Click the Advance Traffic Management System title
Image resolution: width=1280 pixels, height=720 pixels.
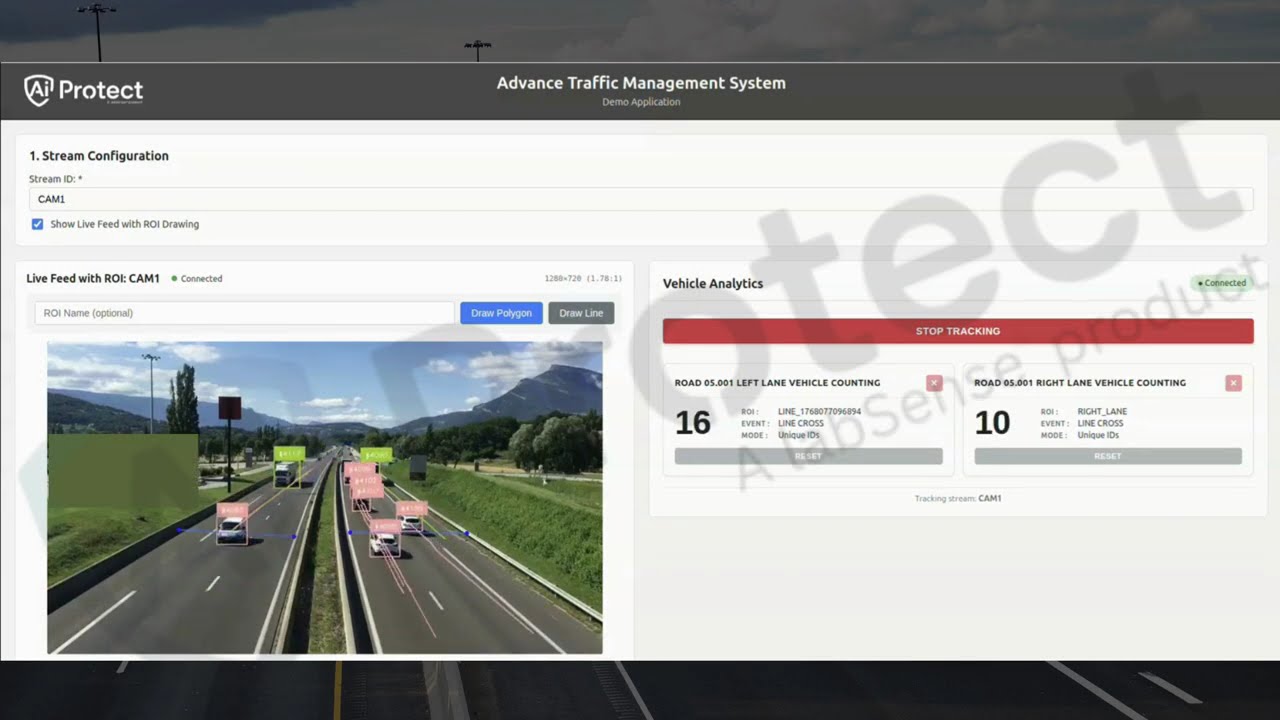641,83
